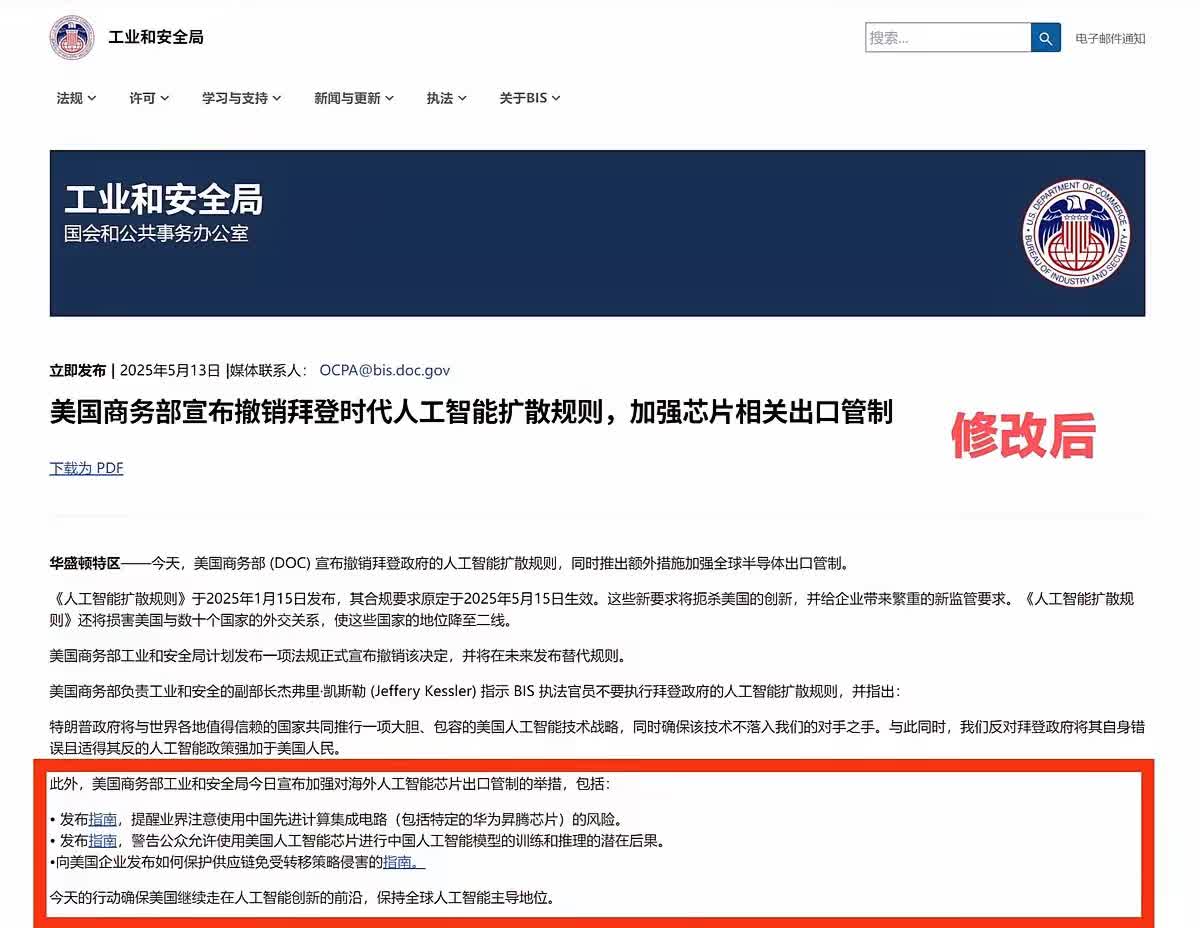The width and height of the screenshot is (1200, 928).
Task: Click the date 2025年5月13日
Action: coord(170,370)
